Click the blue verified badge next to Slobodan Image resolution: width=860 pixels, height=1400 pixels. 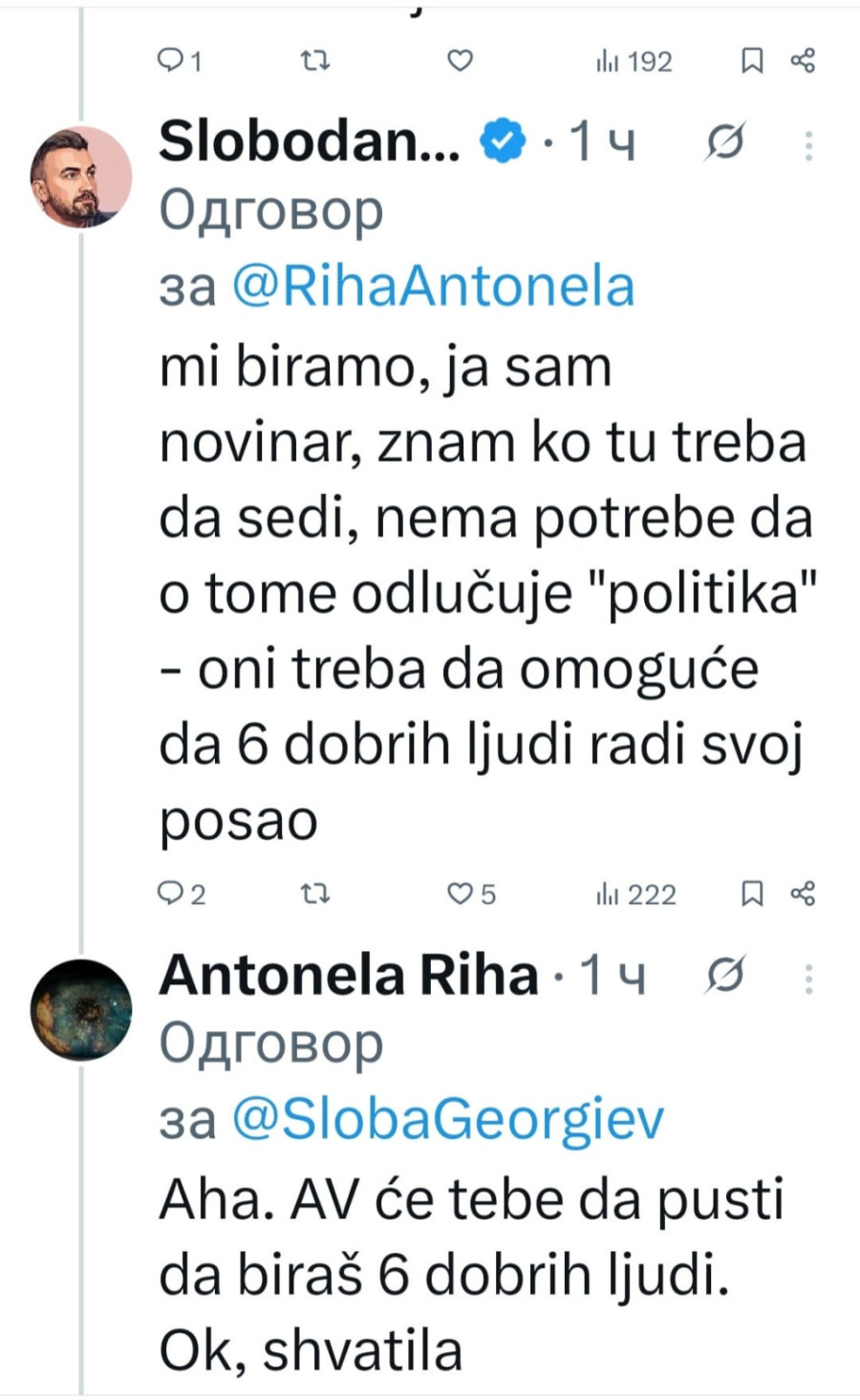point(498,140)
